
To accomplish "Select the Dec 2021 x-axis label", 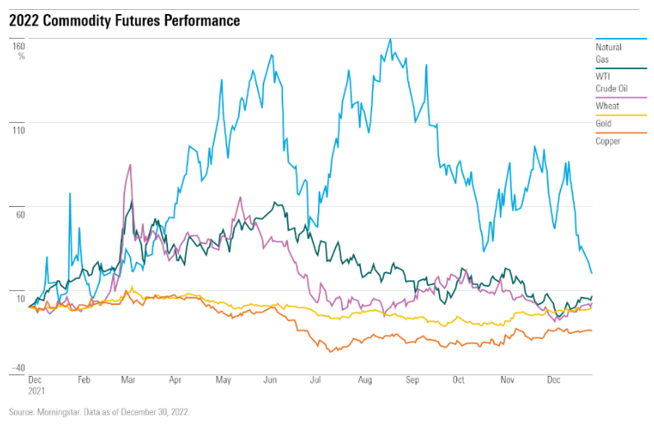I will [x=35, y=385].
